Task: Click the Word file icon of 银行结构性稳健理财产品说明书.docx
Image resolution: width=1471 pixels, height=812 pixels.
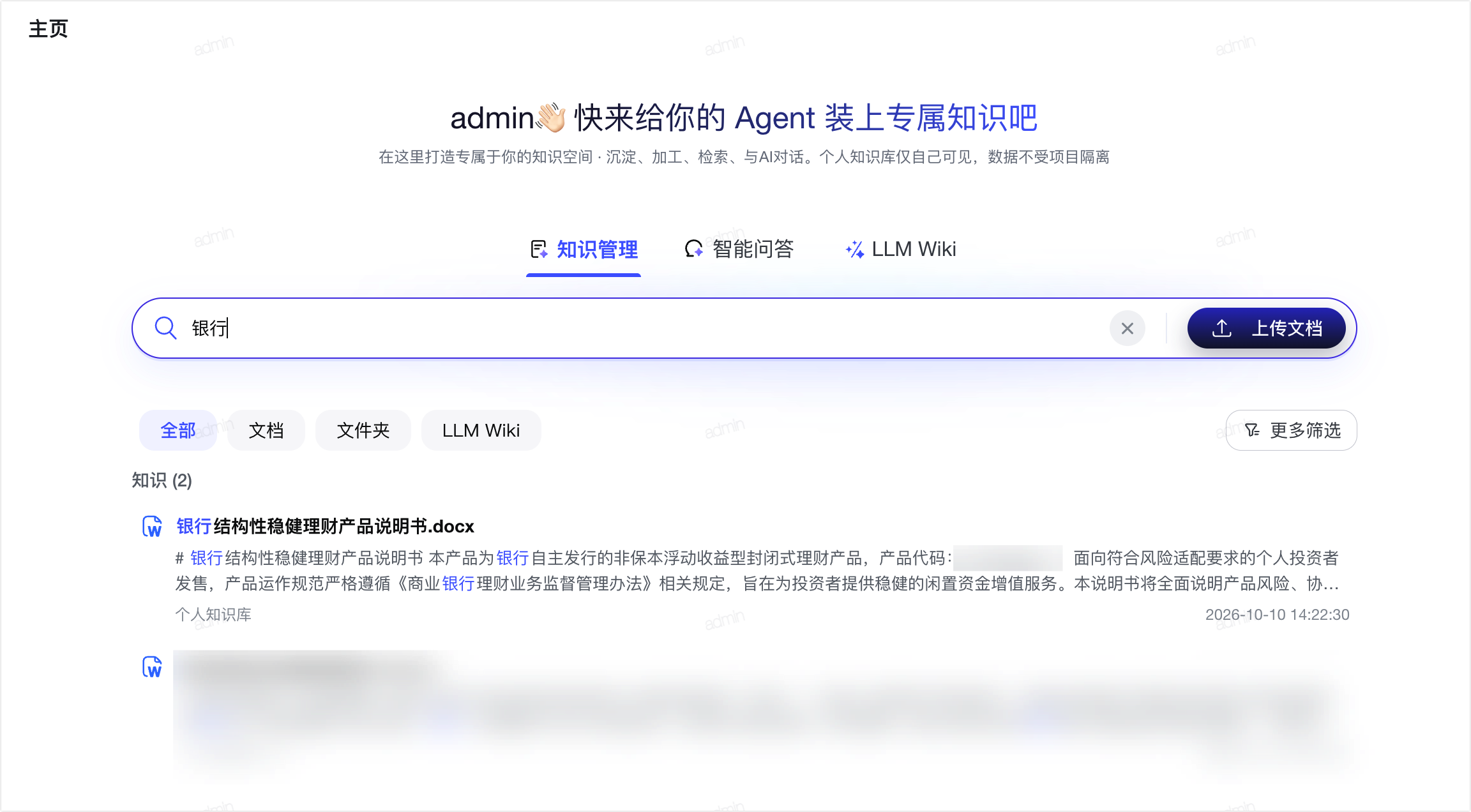Action: [x=152, y=527]
